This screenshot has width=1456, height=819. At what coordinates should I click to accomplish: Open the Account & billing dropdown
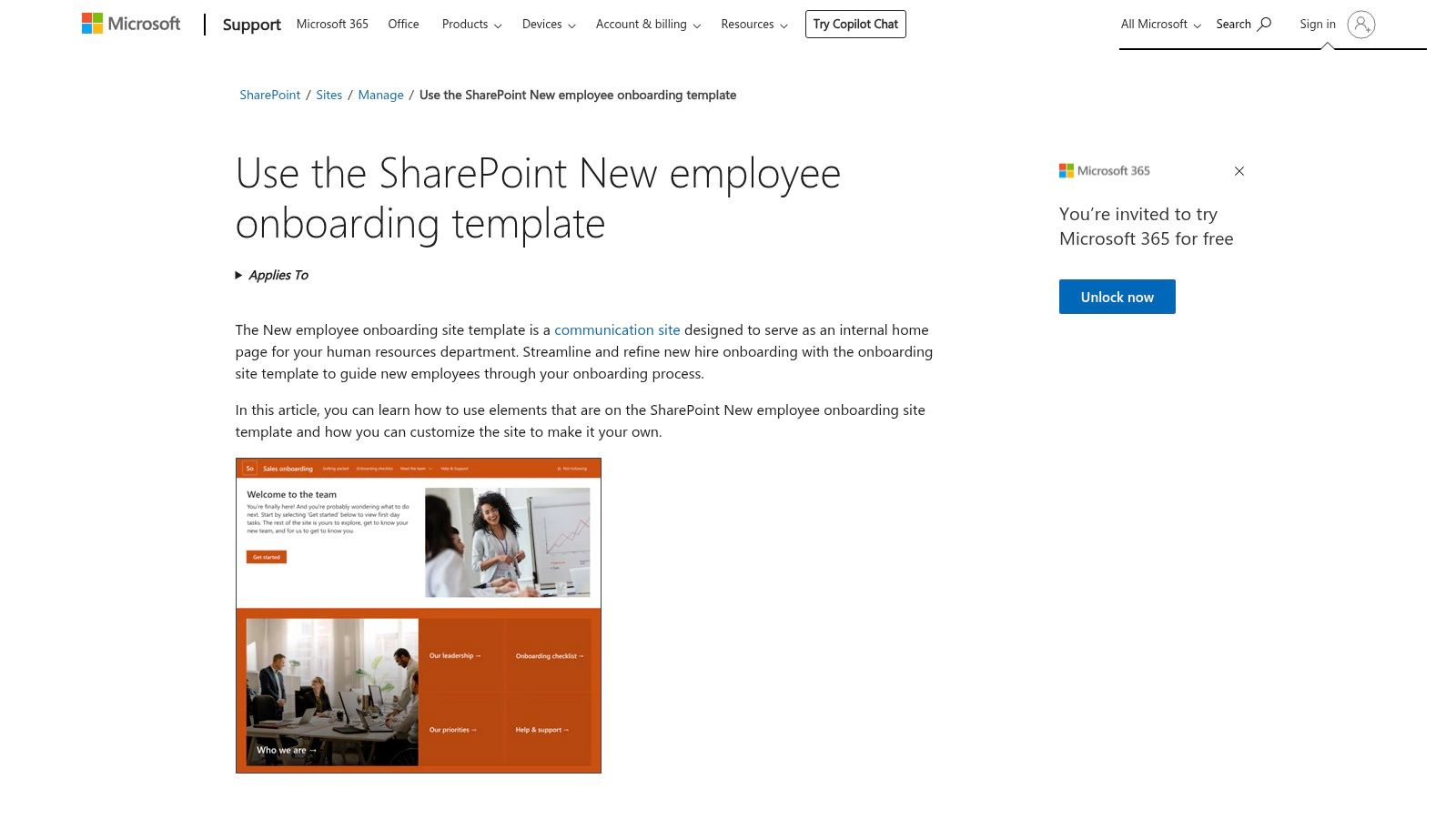click(648, 25)
